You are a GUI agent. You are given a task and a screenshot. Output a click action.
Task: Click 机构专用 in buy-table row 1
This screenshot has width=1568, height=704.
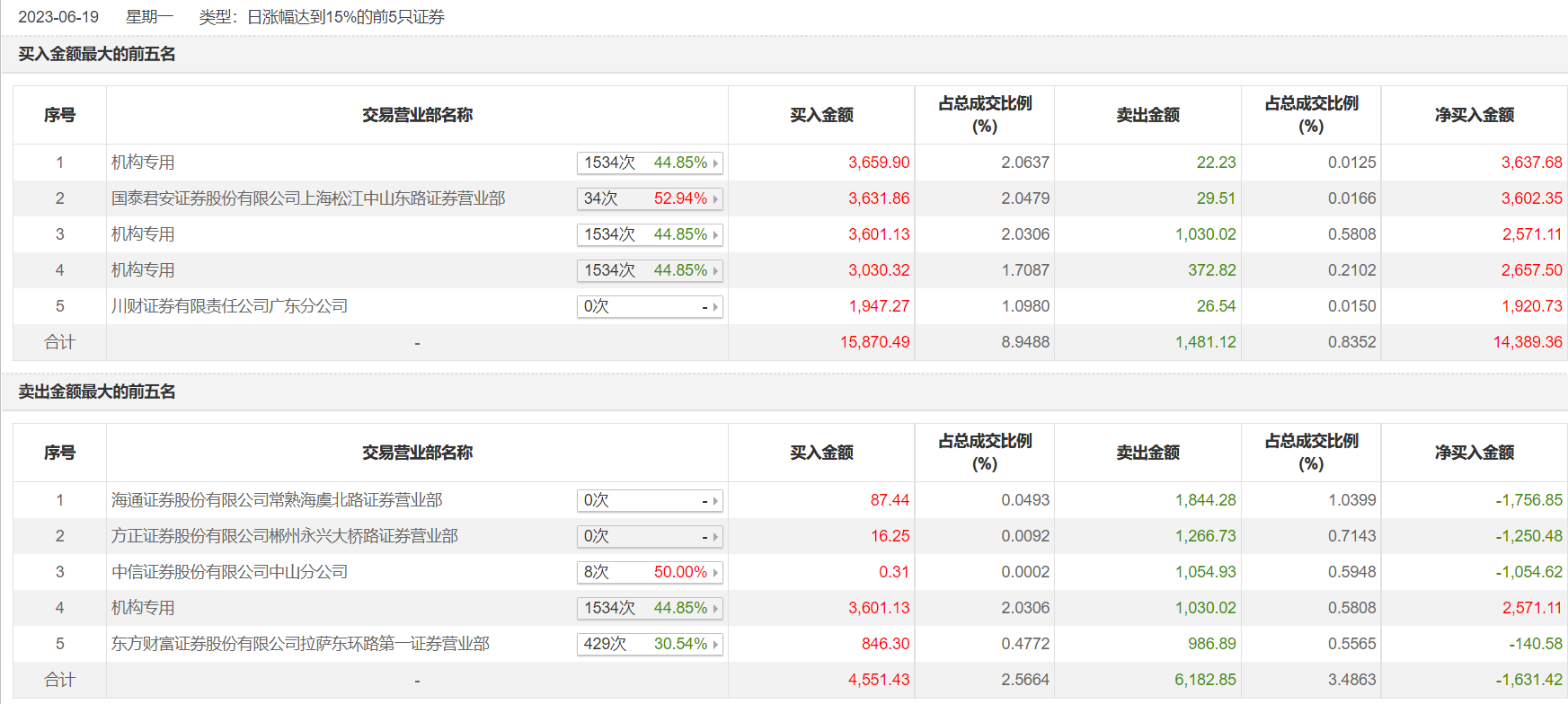[x=143, y=163]
